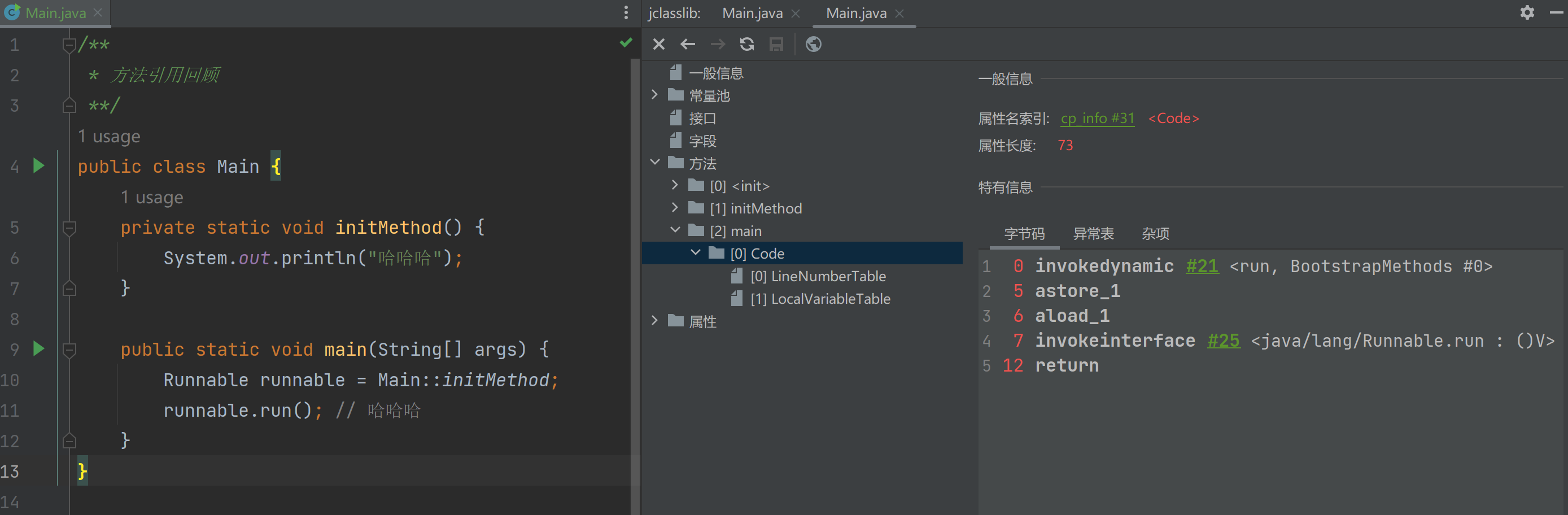Viewport: 1568px width, 515px height.
Task: Click the forward arrow in jclasslib toolbar
Action: click(x=718, y=45)
